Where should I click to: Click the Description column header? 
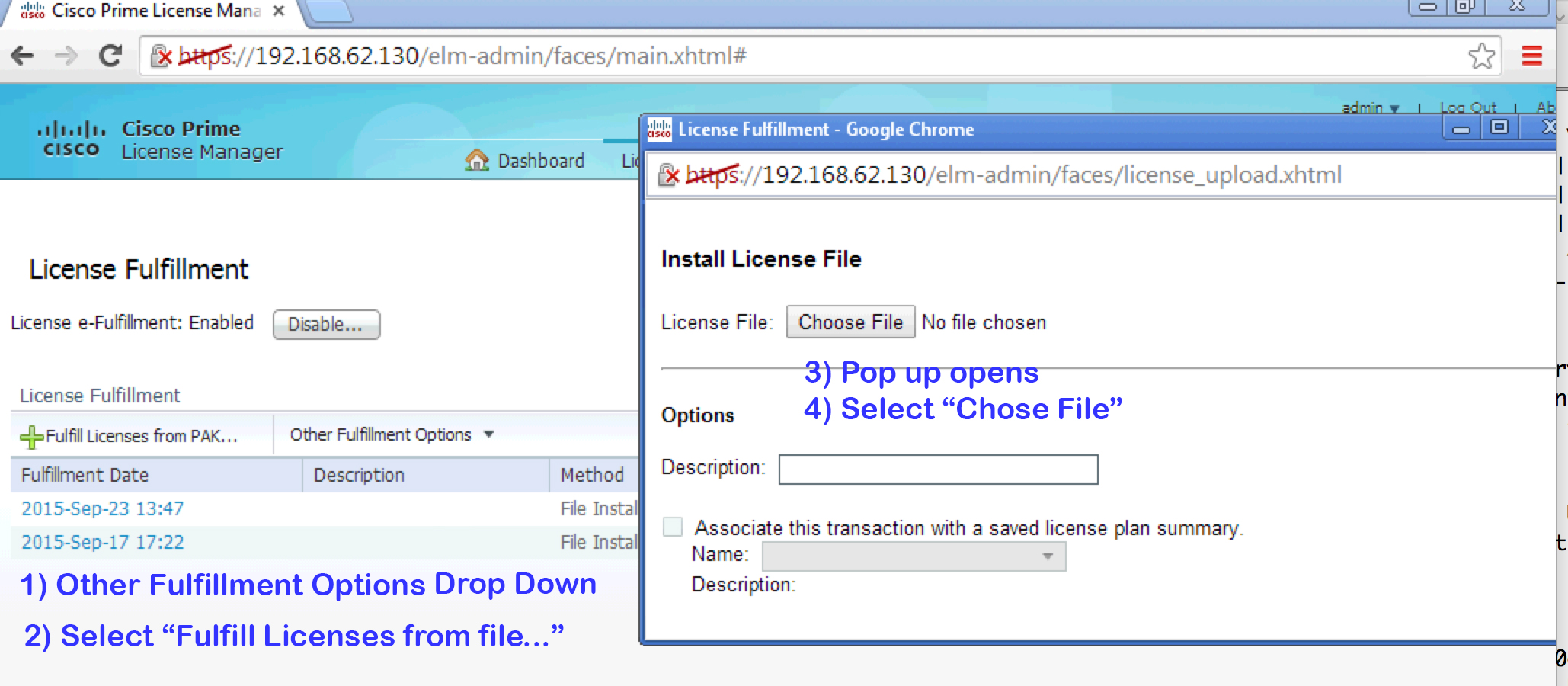pos(426,475)
